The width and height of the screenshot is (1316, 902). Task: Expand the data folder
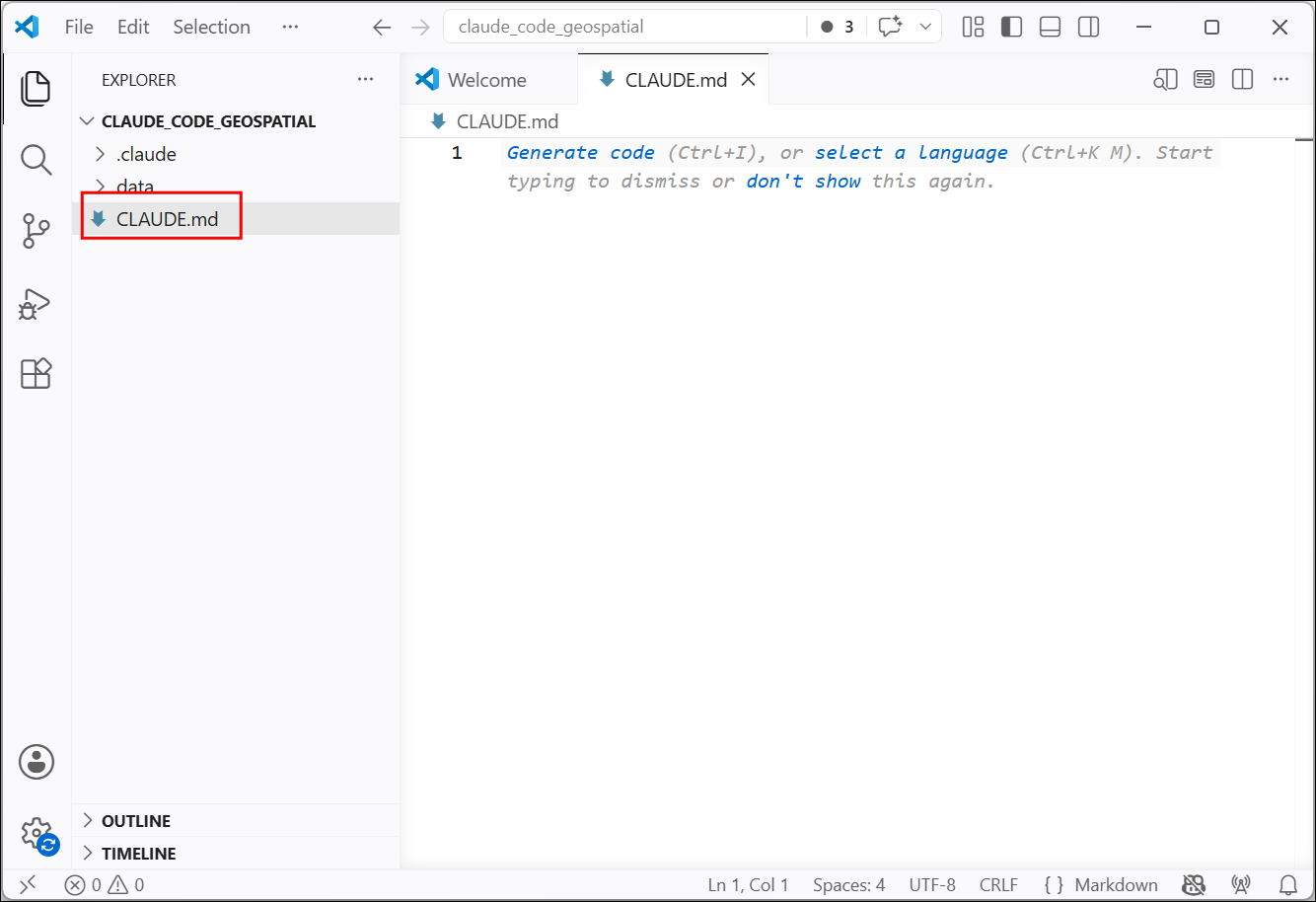tap(237, 187)
